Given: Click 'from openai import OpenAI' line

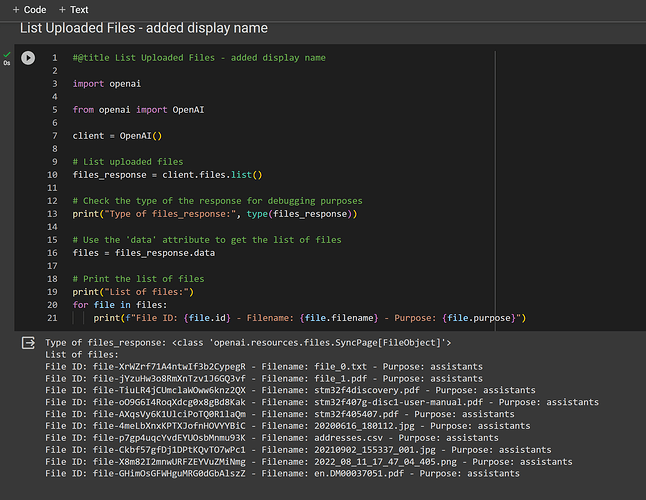Looking at the screenshot, I should click(x=138, y=110).
